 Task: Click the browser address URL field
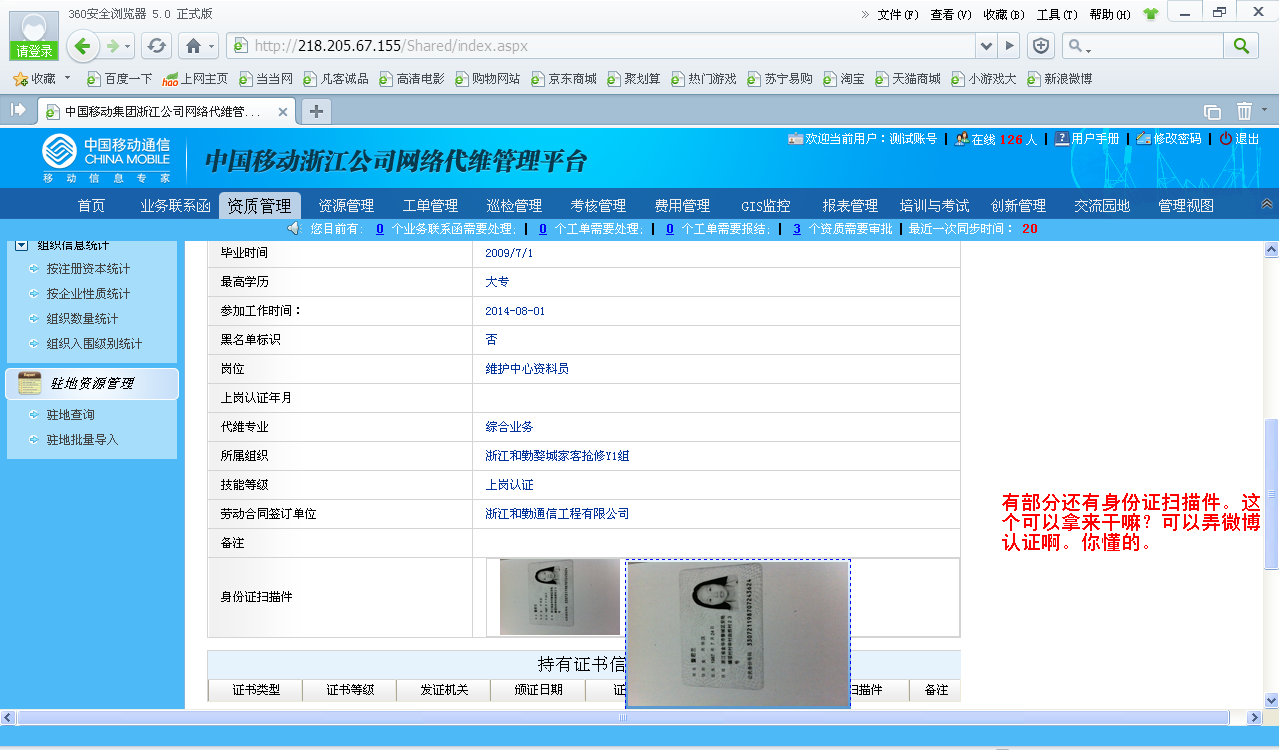pos(600,46)
